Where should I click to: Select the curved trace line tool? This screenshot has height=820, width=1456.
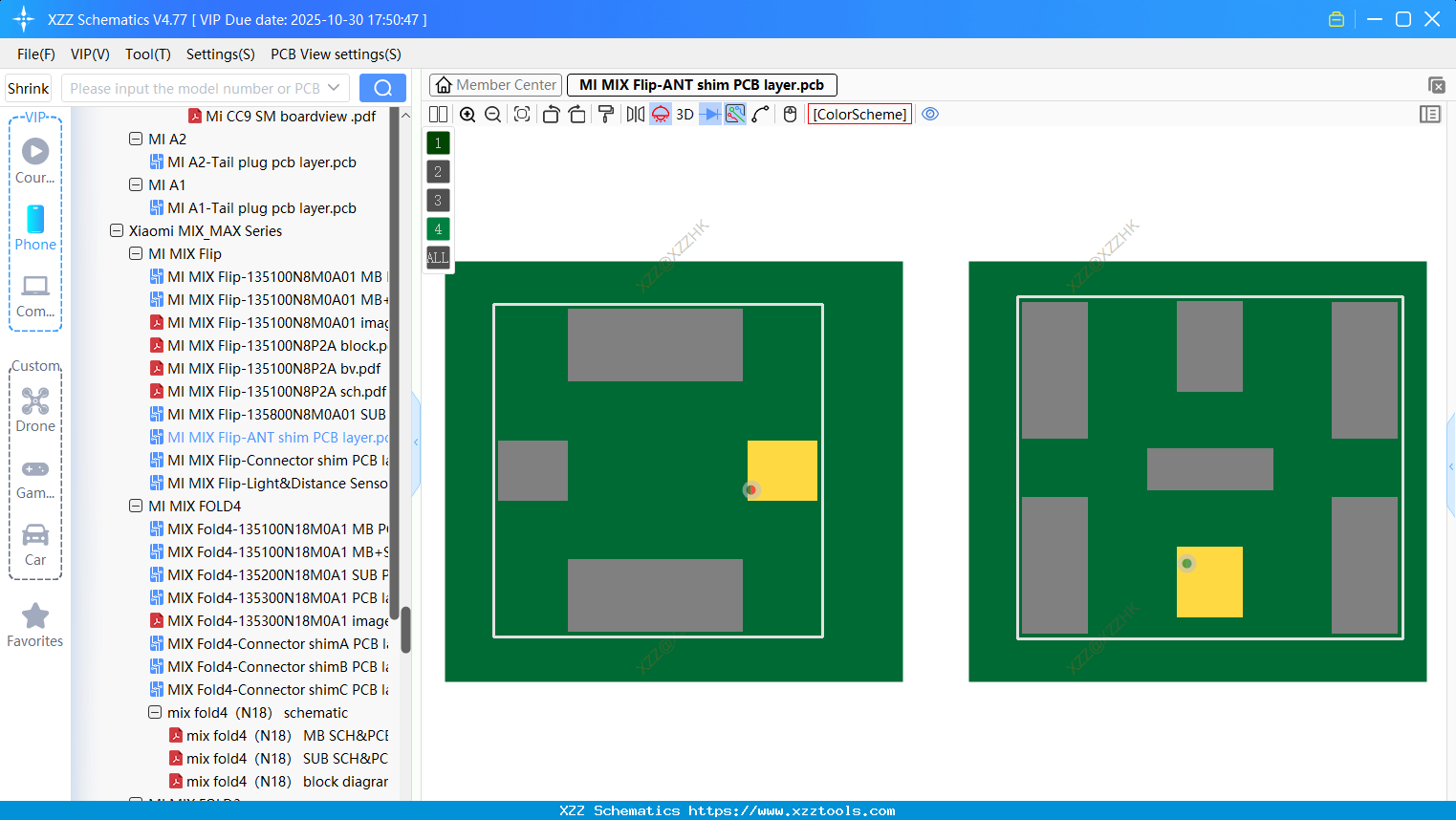coord(761,115)
